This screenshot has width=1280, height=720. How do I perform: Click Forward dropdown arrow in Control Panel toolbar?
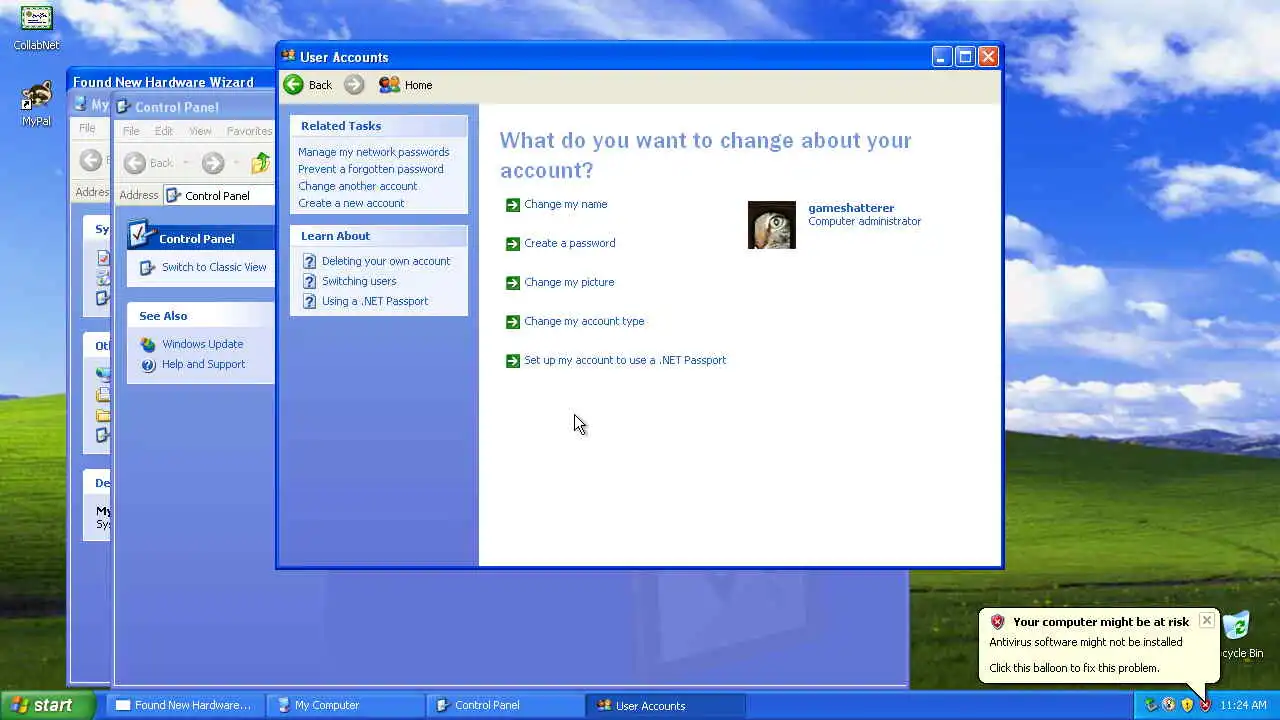pos(236,163)
